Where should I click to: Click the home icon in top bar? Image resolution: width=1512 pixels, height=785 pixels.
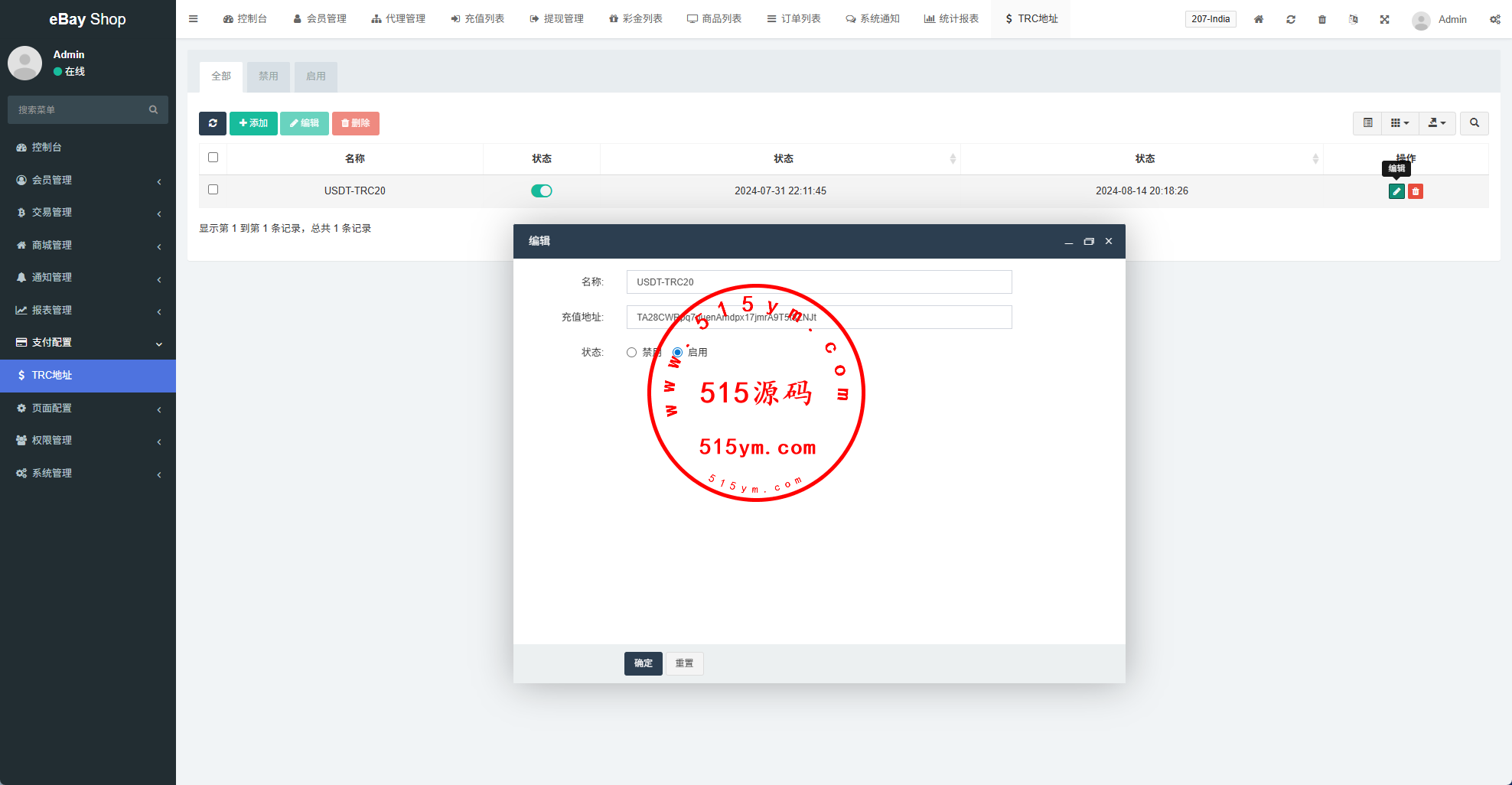tap(1259, 19)
